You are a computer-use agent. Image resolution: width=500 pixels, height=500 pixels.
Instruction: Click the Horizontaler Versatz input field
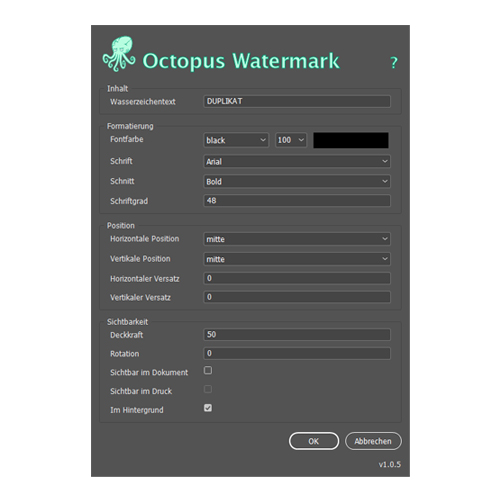pos(297,278)
